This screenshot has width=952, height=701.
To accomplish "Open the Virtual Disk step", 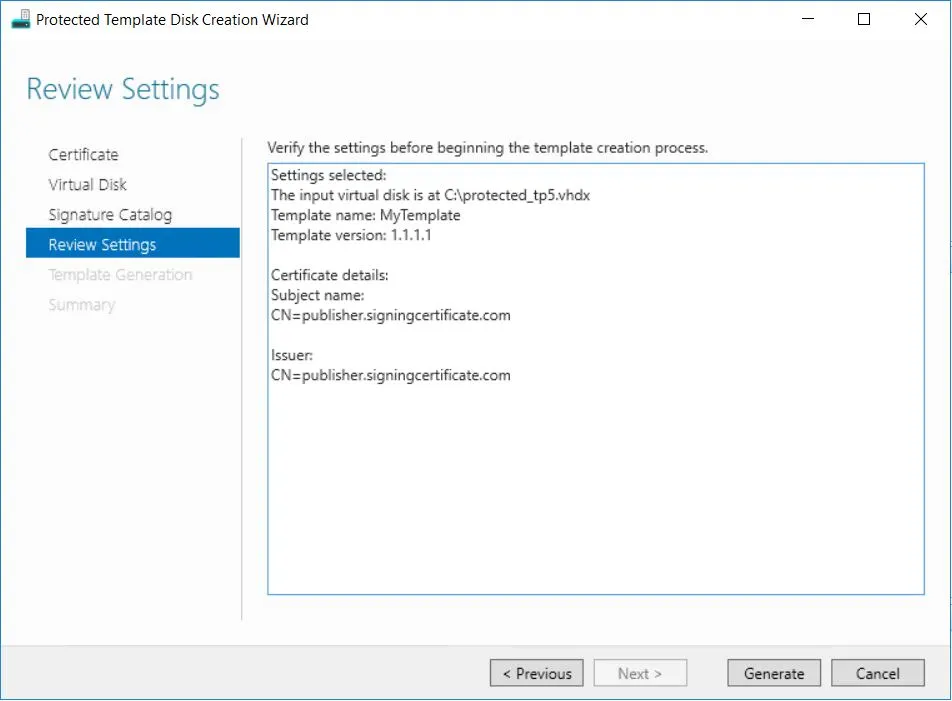I will point(88,185).
